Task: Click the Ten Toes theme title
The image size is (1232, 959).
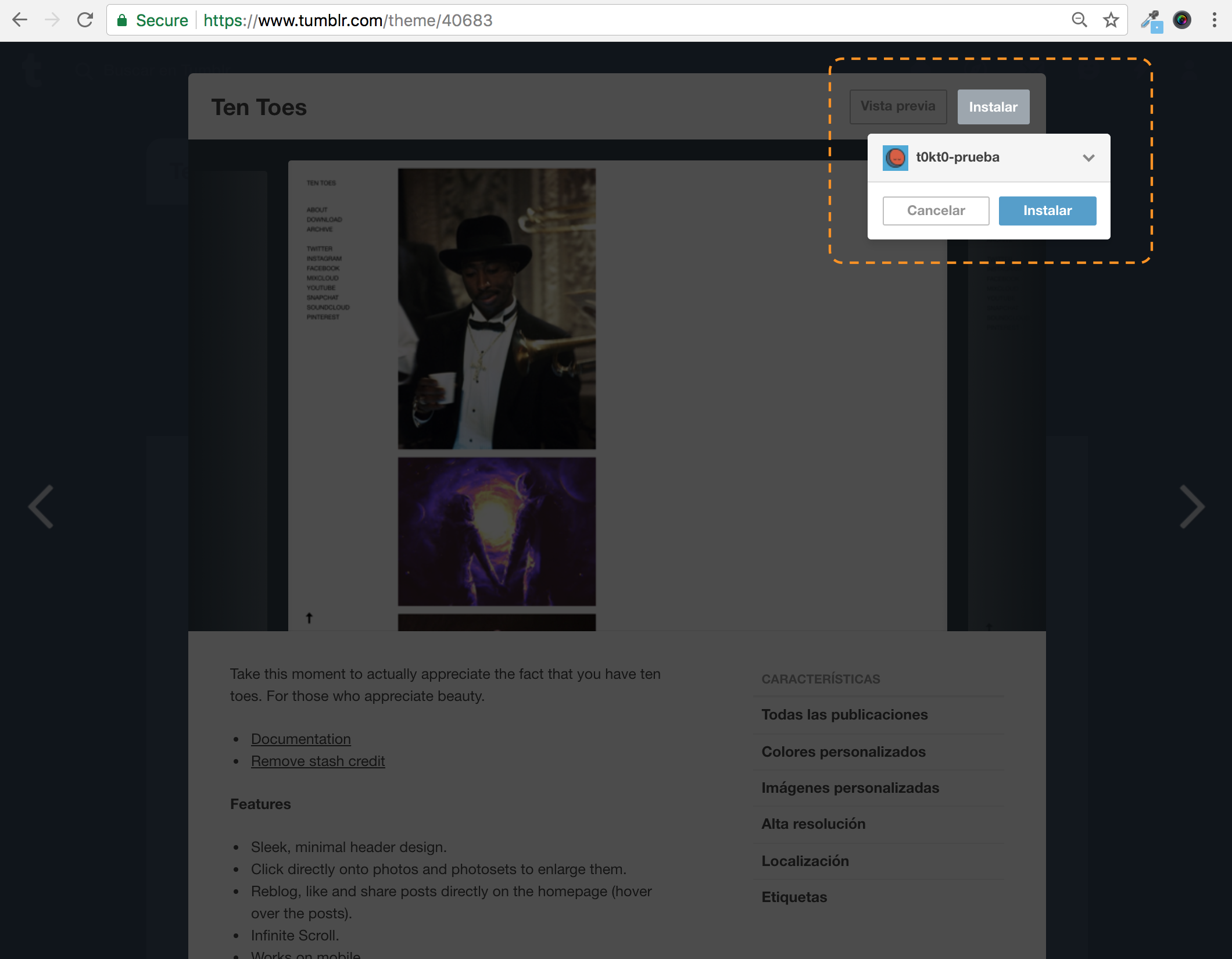Action: tap(259, 108)
